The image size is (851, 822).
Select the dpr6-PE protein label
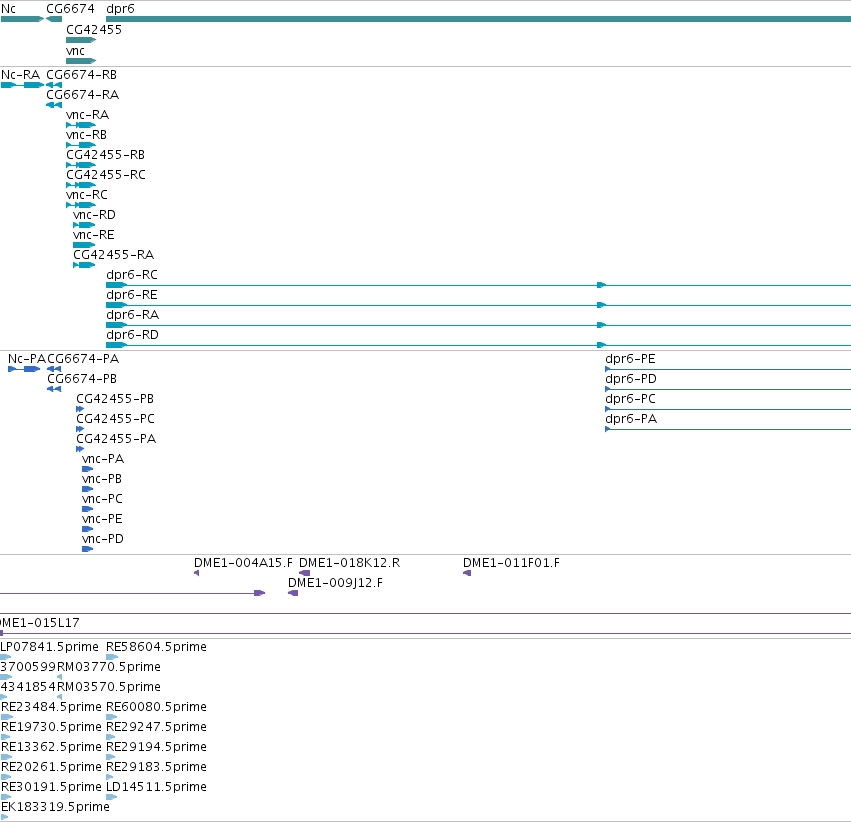pyautogui.click(x=630, y=359)
